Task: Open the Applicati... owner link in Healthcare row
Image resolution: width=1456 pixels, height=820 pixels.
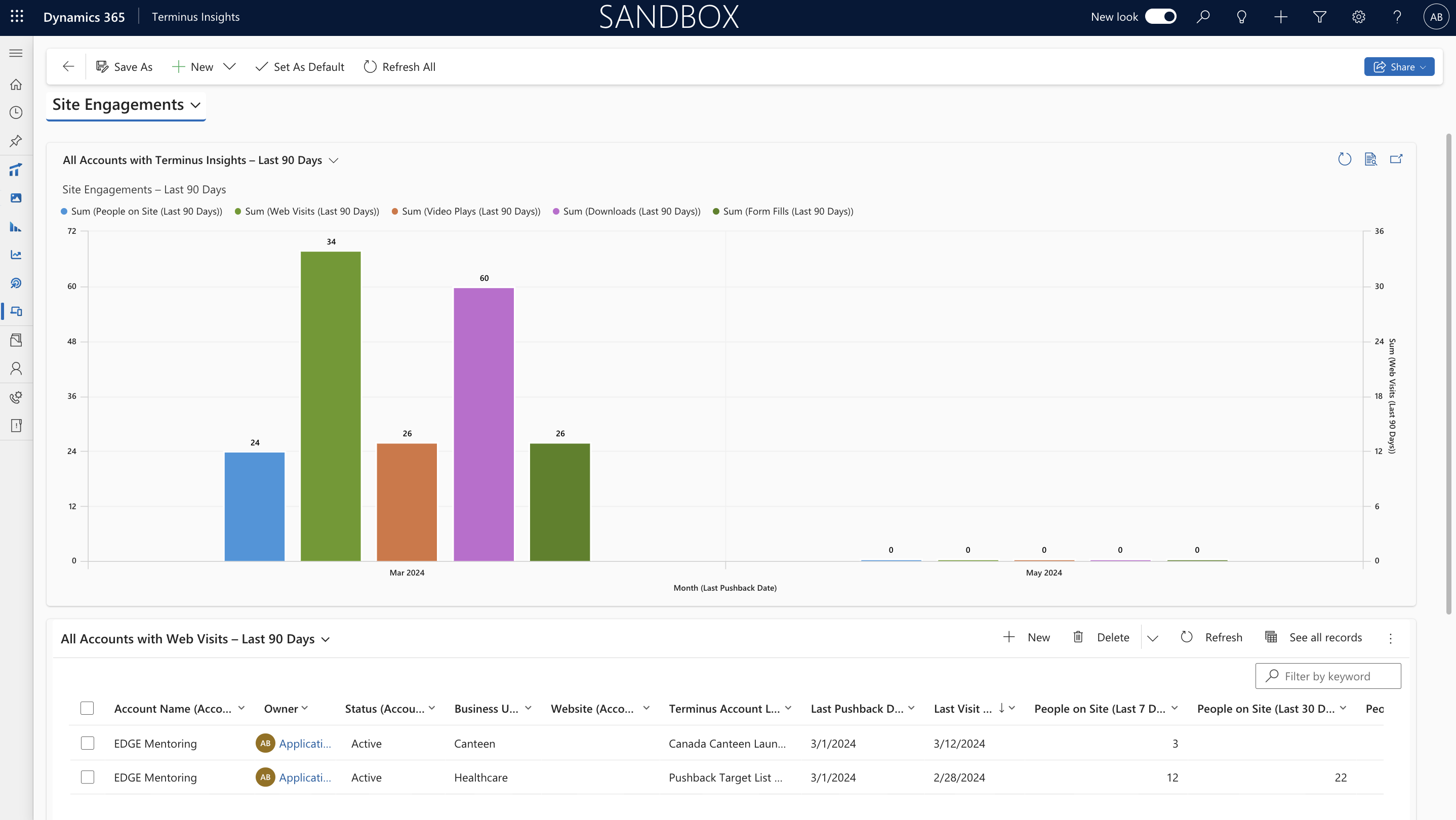Action: coord(305,777)
